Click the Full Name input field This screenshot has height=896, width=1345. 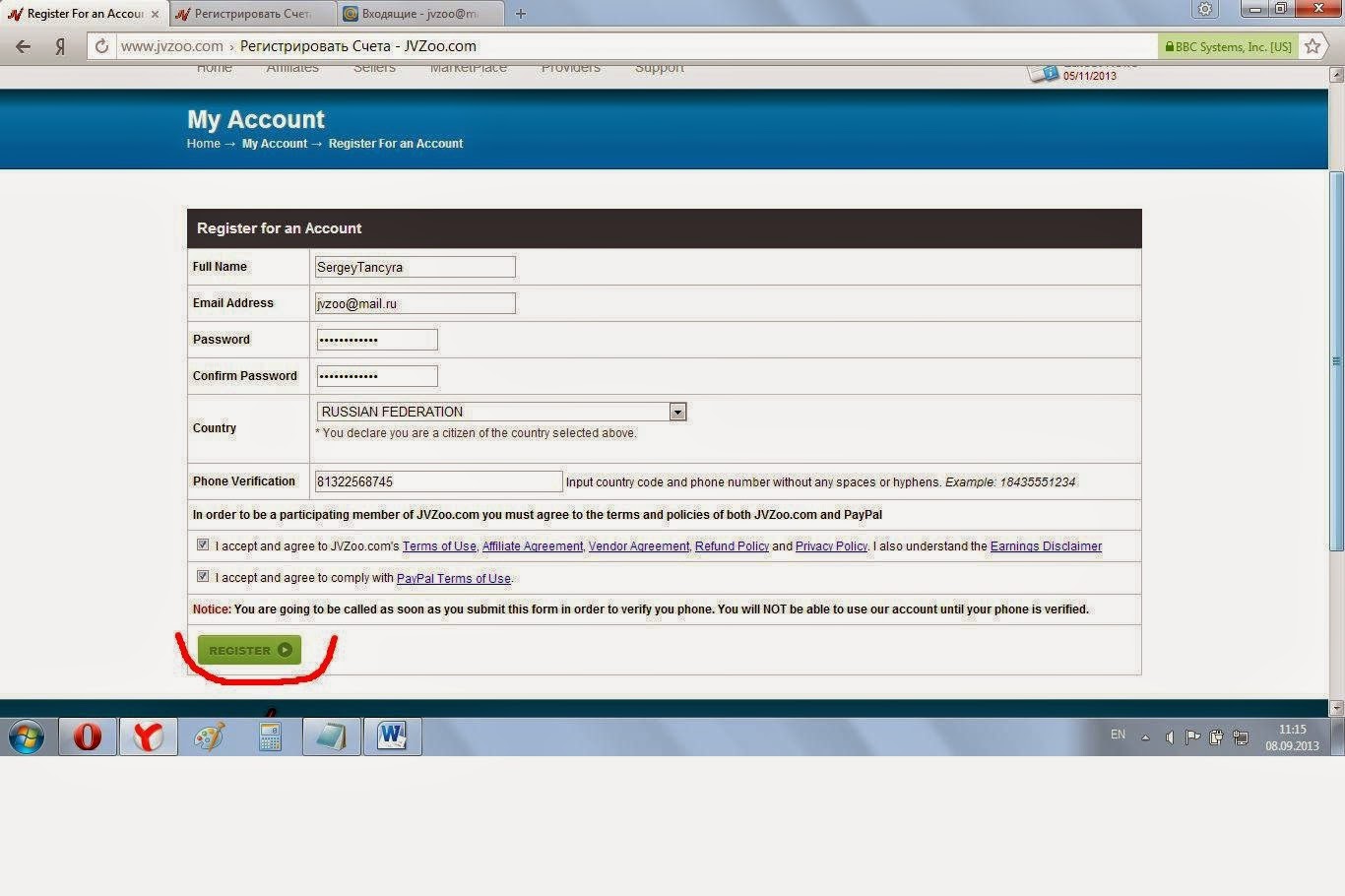pyautogui.click(x=416, y=267)
